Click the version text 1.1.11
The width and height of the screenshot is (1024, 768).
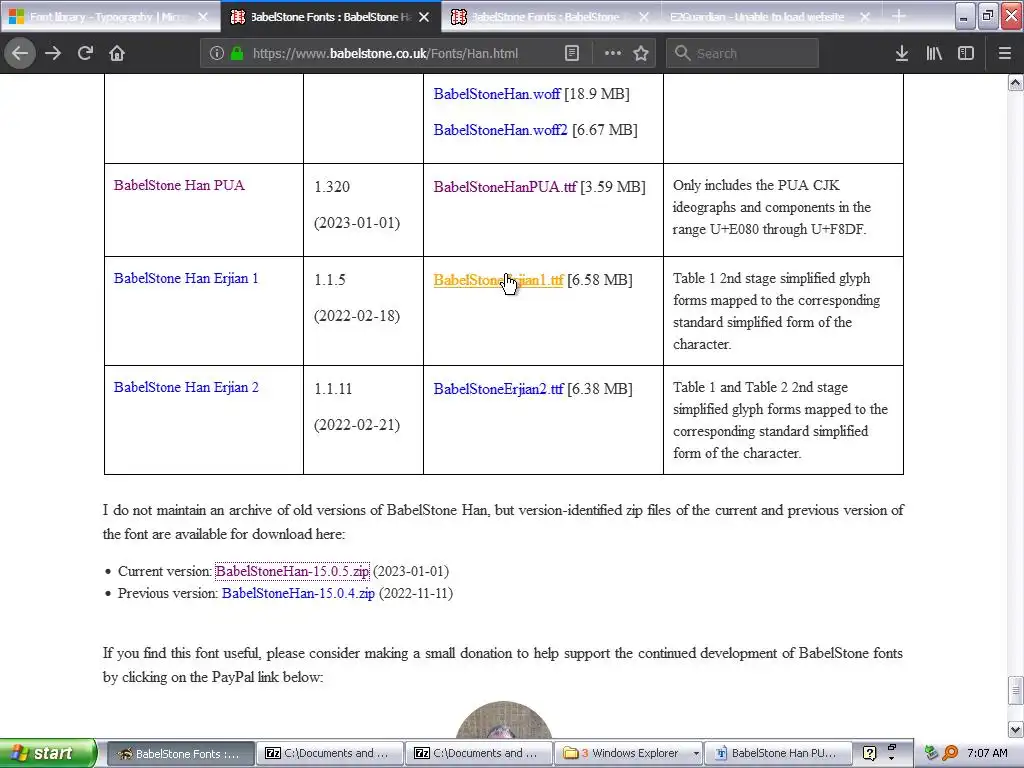click(333, 390)
